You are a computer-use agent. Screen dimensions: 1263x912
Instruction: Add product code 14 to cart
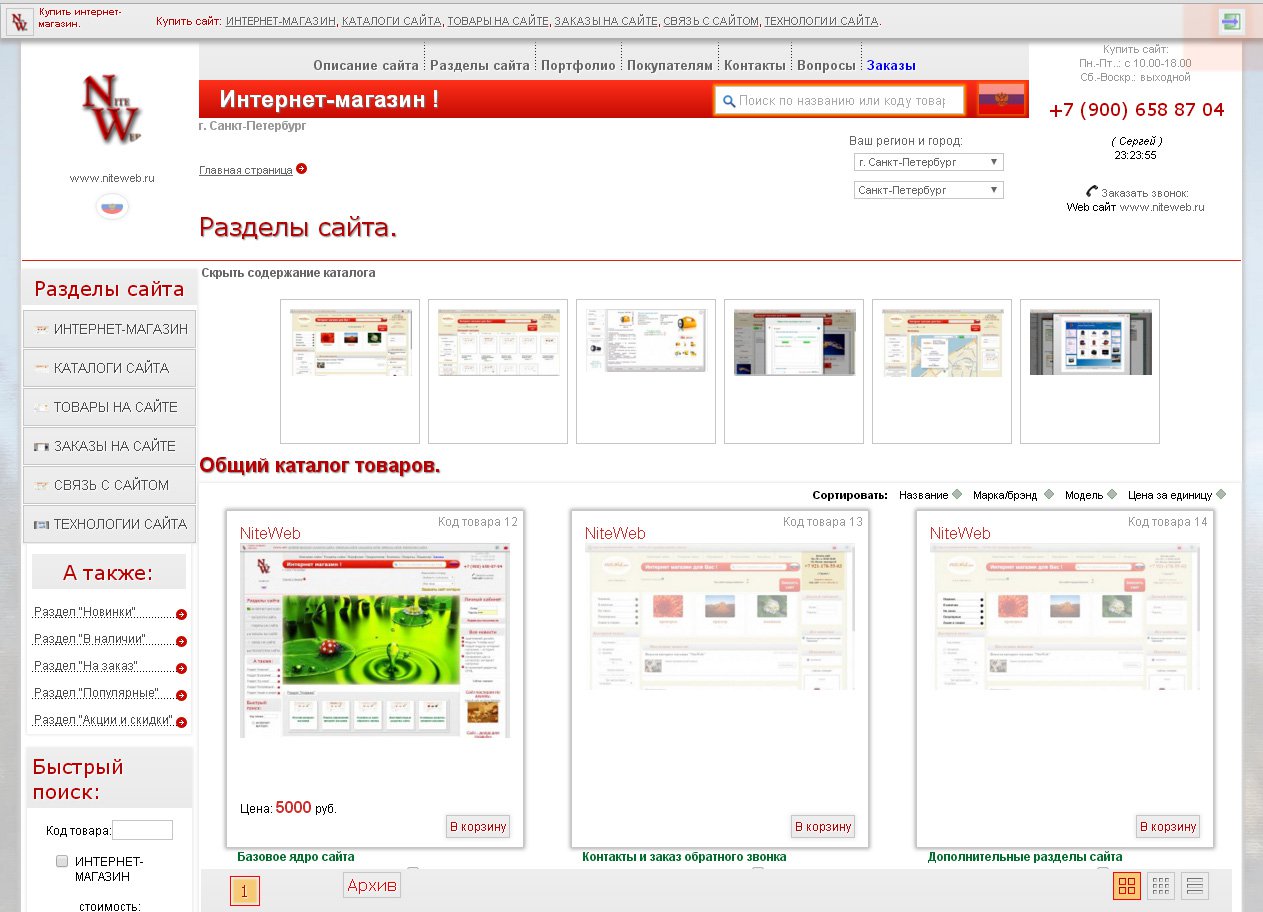(x=1168, y=827)
